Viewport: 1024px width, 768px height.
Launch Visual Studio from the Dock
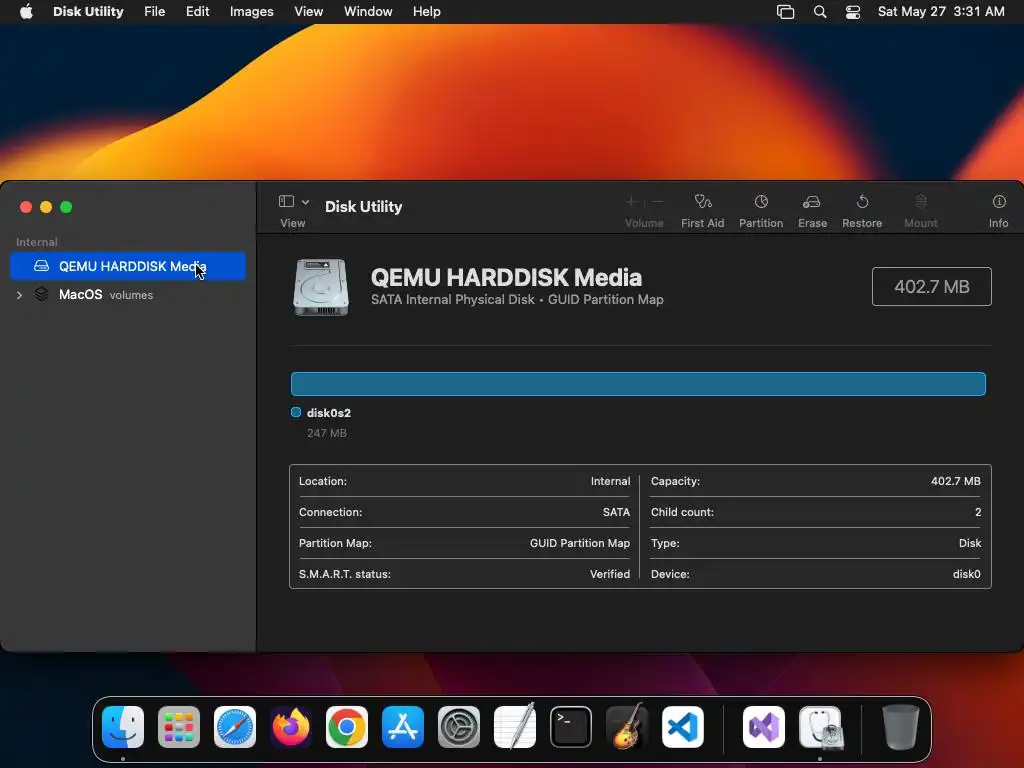tap(764, 727)
